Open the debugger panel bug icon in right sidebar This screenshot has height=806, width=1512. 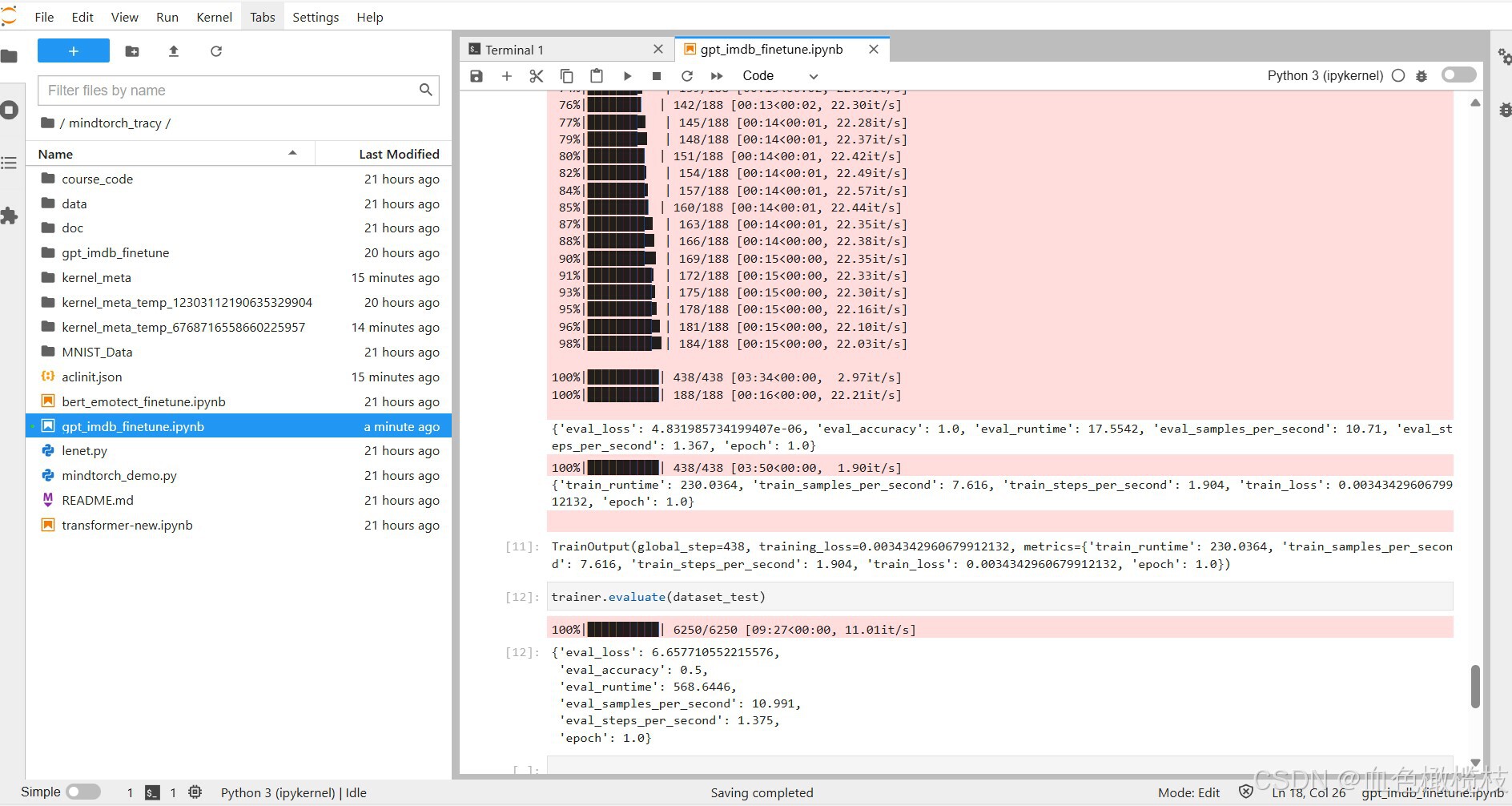coord(1505,110)
